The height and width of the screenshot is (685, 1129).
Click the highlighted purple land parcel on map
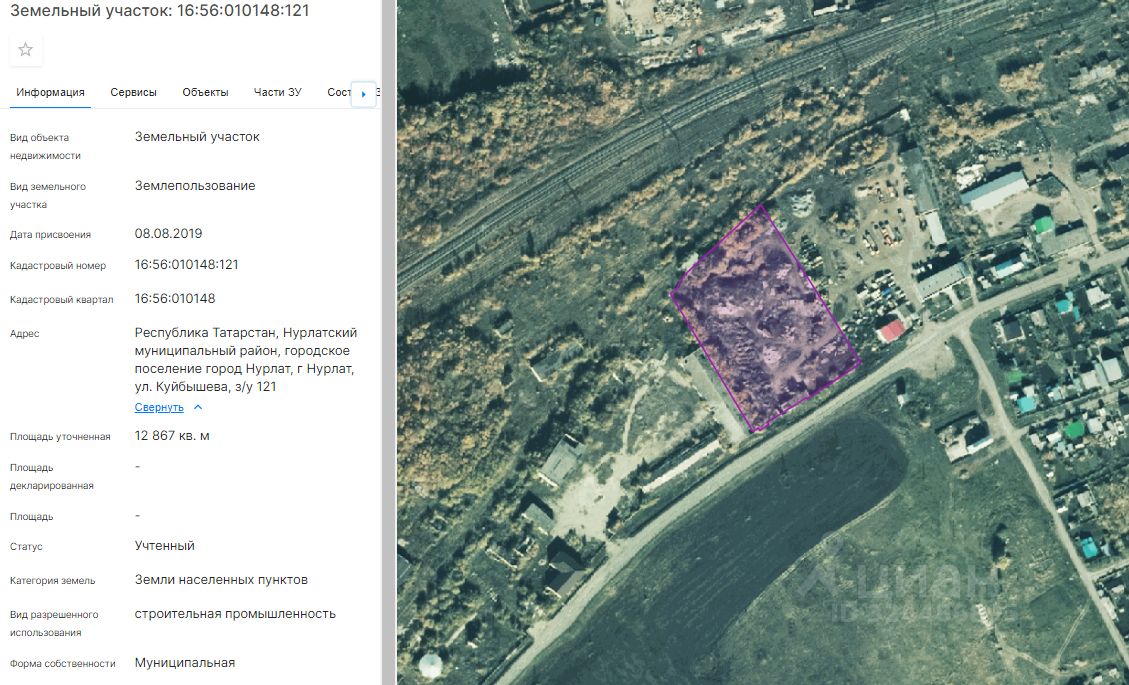(x=765, y=319)
